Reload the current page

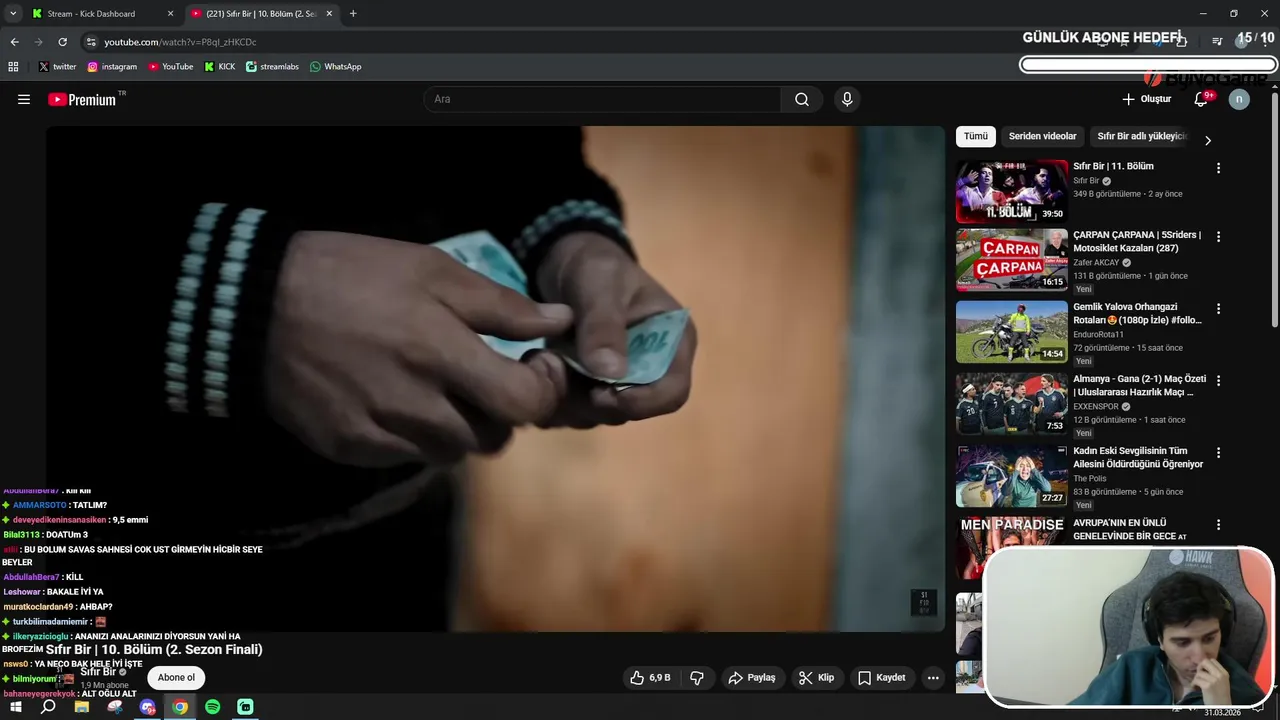[x=62, y=42]
